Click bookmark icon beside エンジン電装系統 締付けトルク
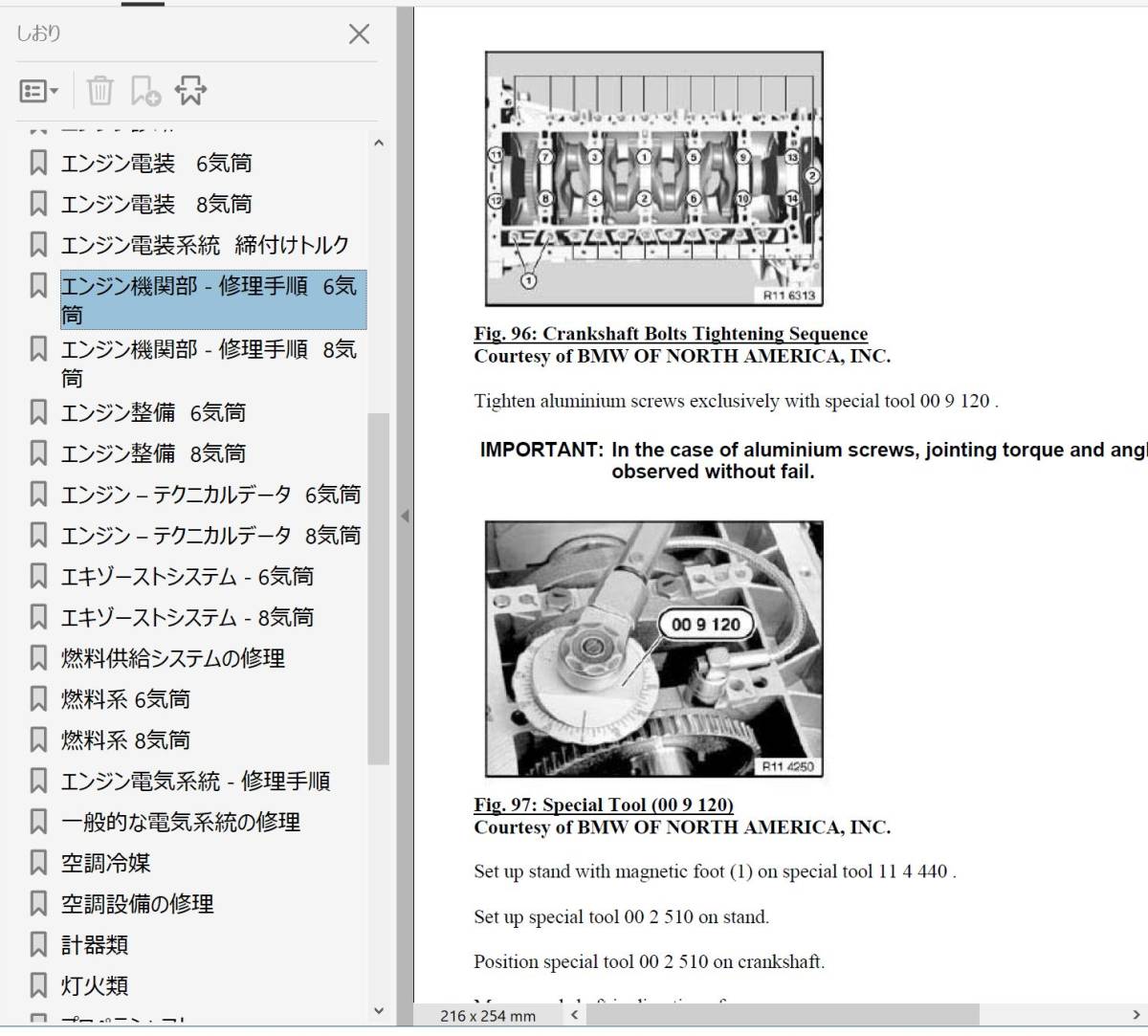Viewport: 1148px width, 1036px height. (38, 246)
